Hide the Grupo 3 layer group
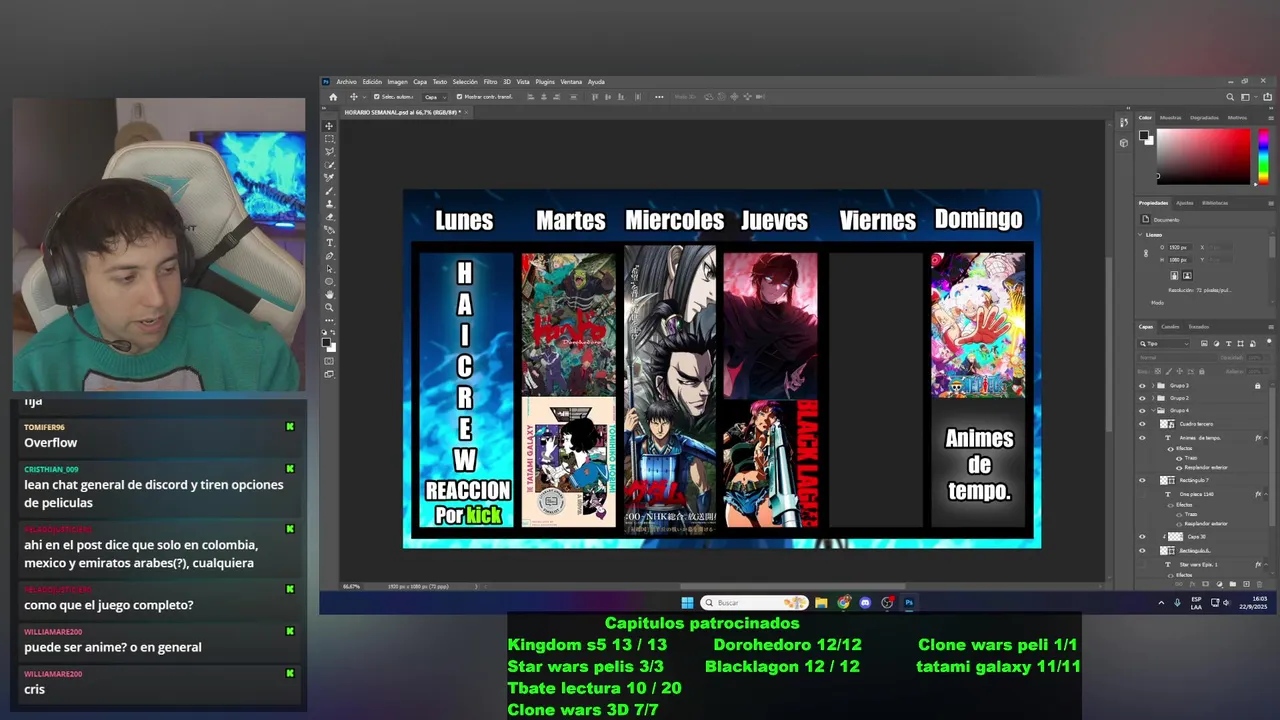The image size is (1280, 720). point(1143,386)
